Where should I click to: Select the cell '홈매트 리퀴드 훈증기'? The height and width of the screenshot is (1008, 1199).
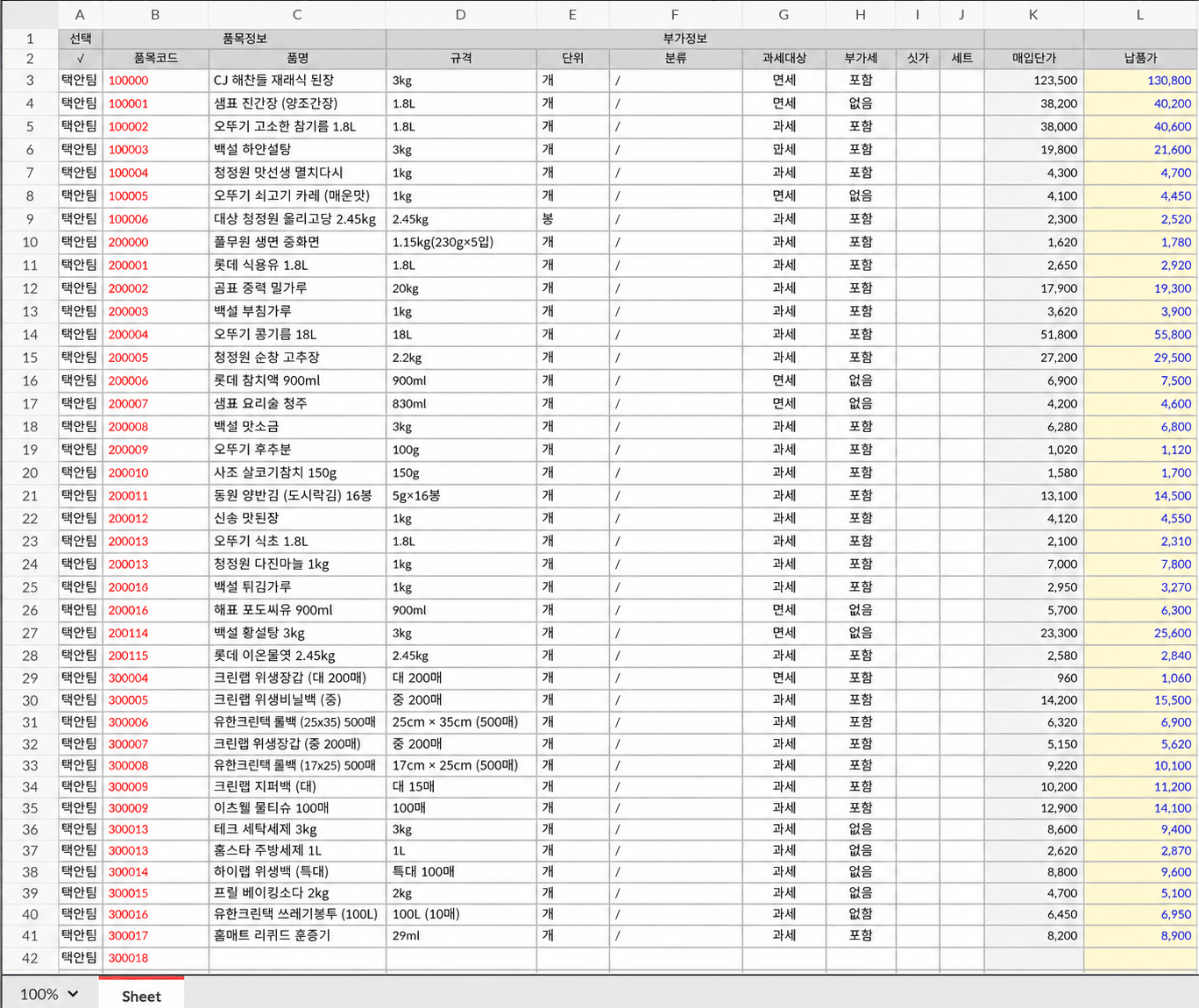click(x=297, y=935)
